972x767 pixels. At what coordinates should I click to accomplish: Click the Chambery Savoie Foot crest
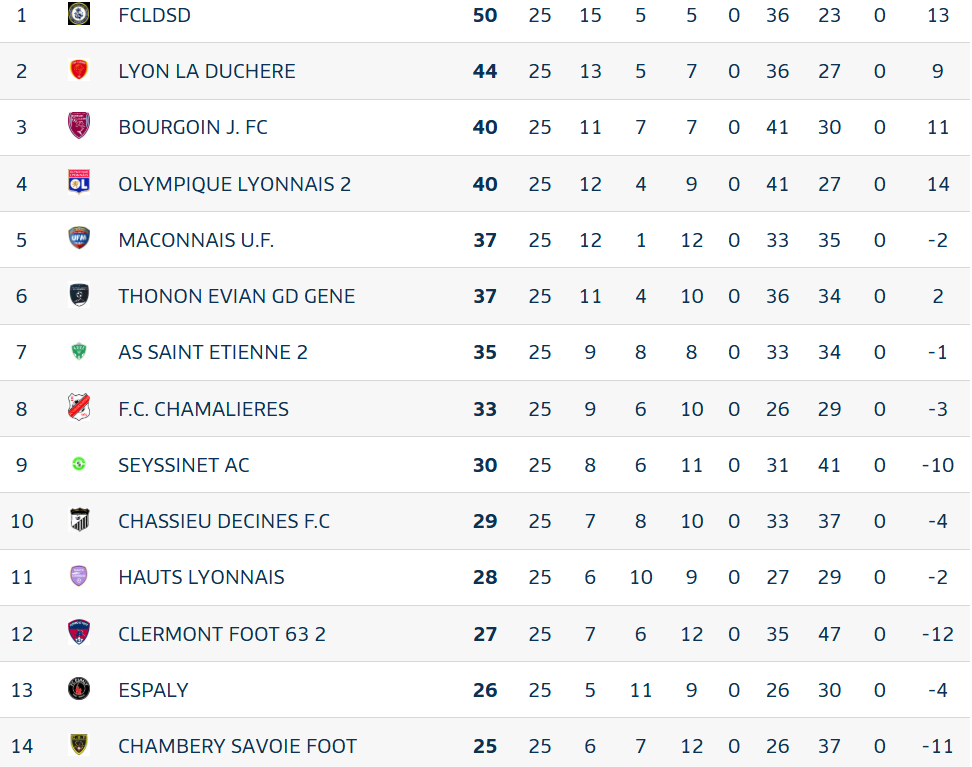(x=79, y=745)
